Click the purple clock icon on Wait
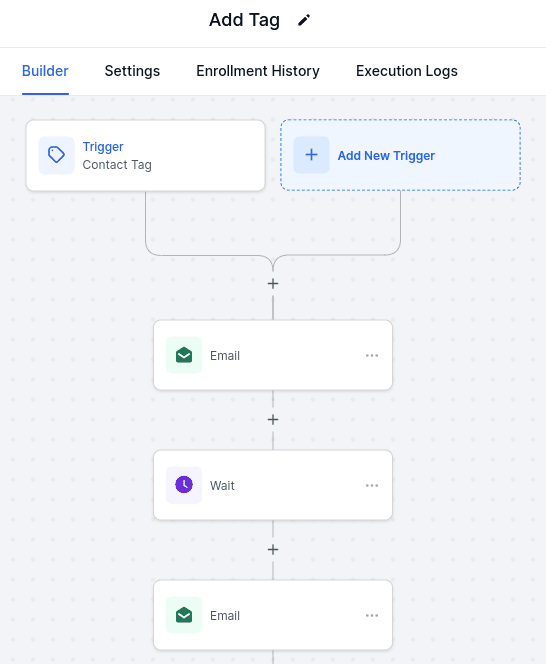This screenshot has height=664, width=546. tap(184, 485)
